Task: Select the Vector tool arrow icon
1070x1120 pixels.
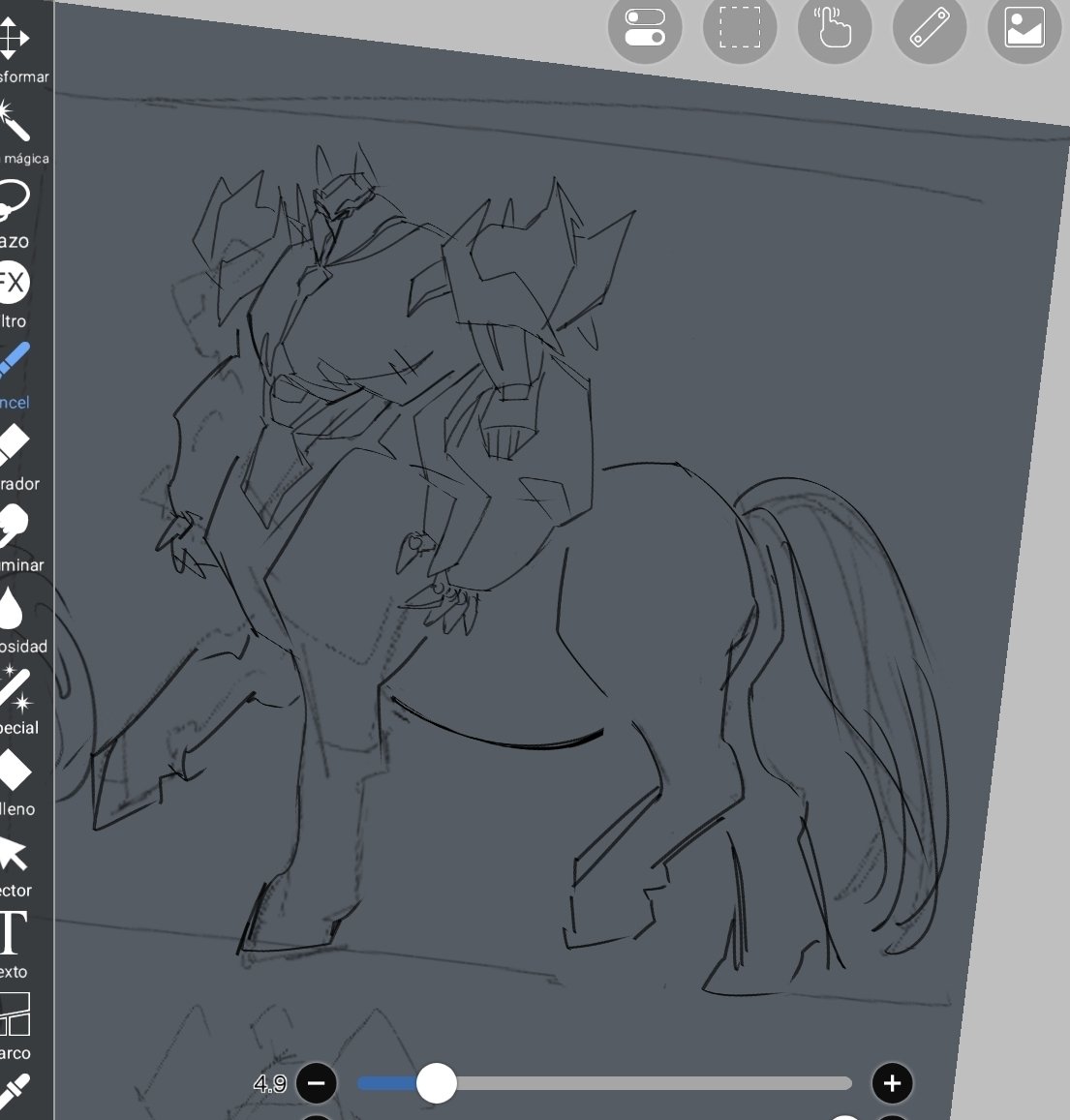Action: tap(13, 855)
